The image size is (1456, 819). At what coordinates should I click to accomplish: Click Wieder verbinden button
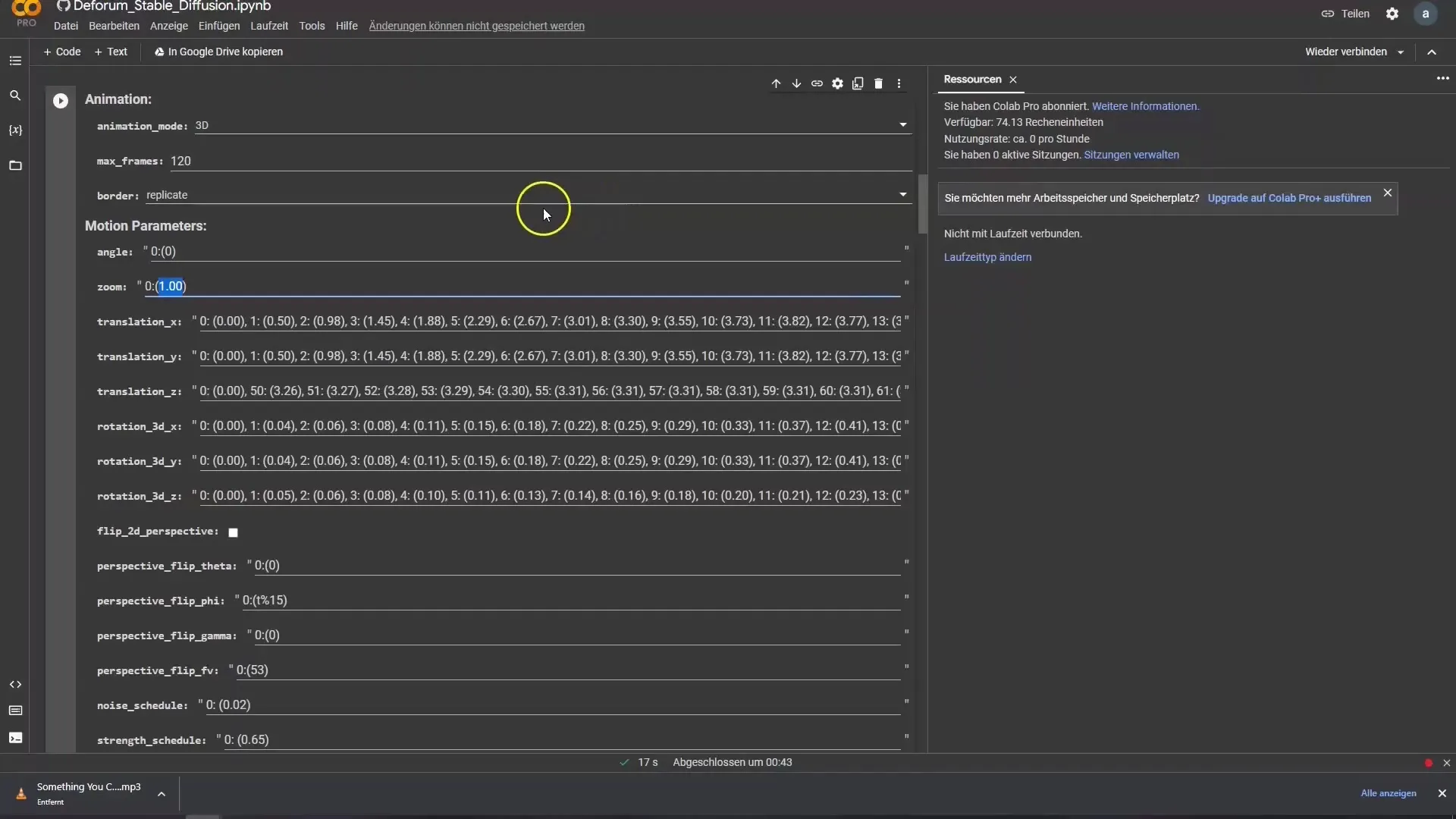(1346, 52)
